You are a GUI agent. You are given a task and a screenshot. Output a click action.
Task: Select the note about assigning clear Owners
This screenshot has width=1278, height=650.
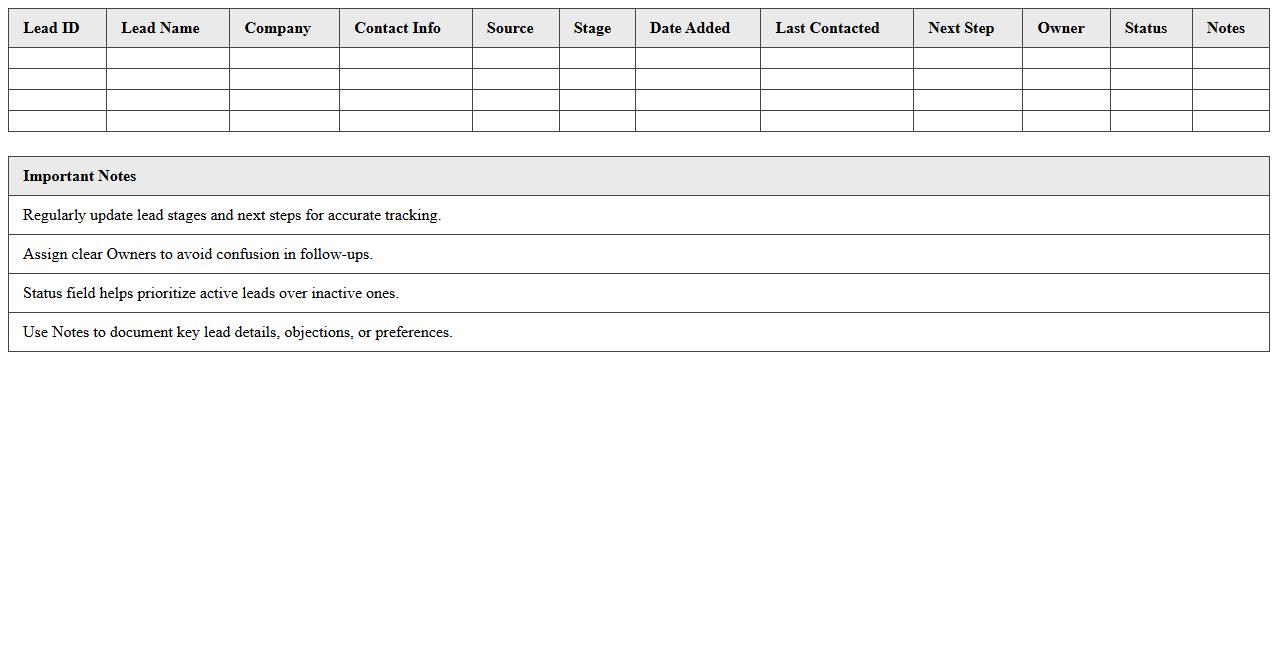(197, 254)
